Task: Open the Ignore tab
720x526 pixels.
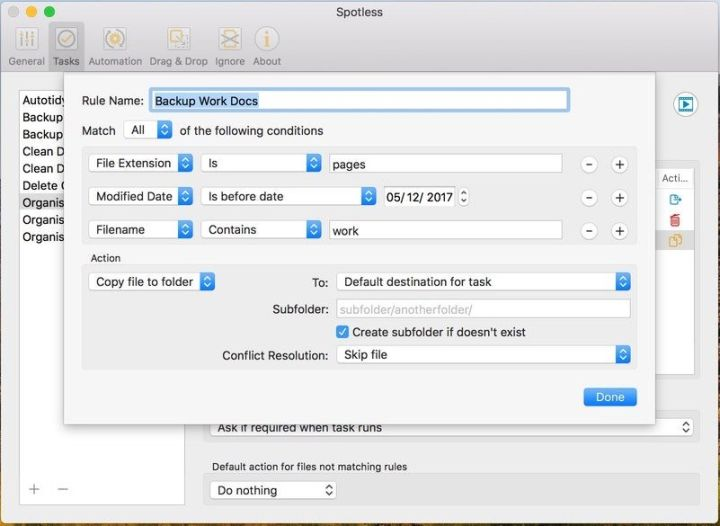Action: click(230, 47)
